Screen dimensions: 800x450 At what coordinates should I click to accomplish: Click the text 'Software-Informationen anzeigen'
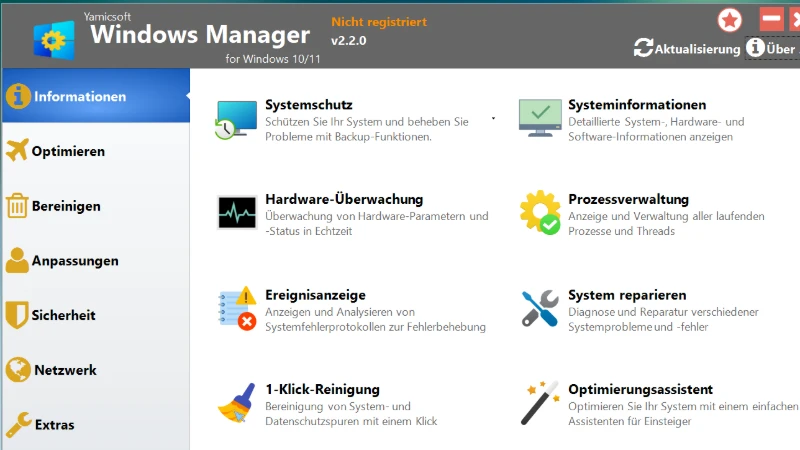(x=651, y=137)
